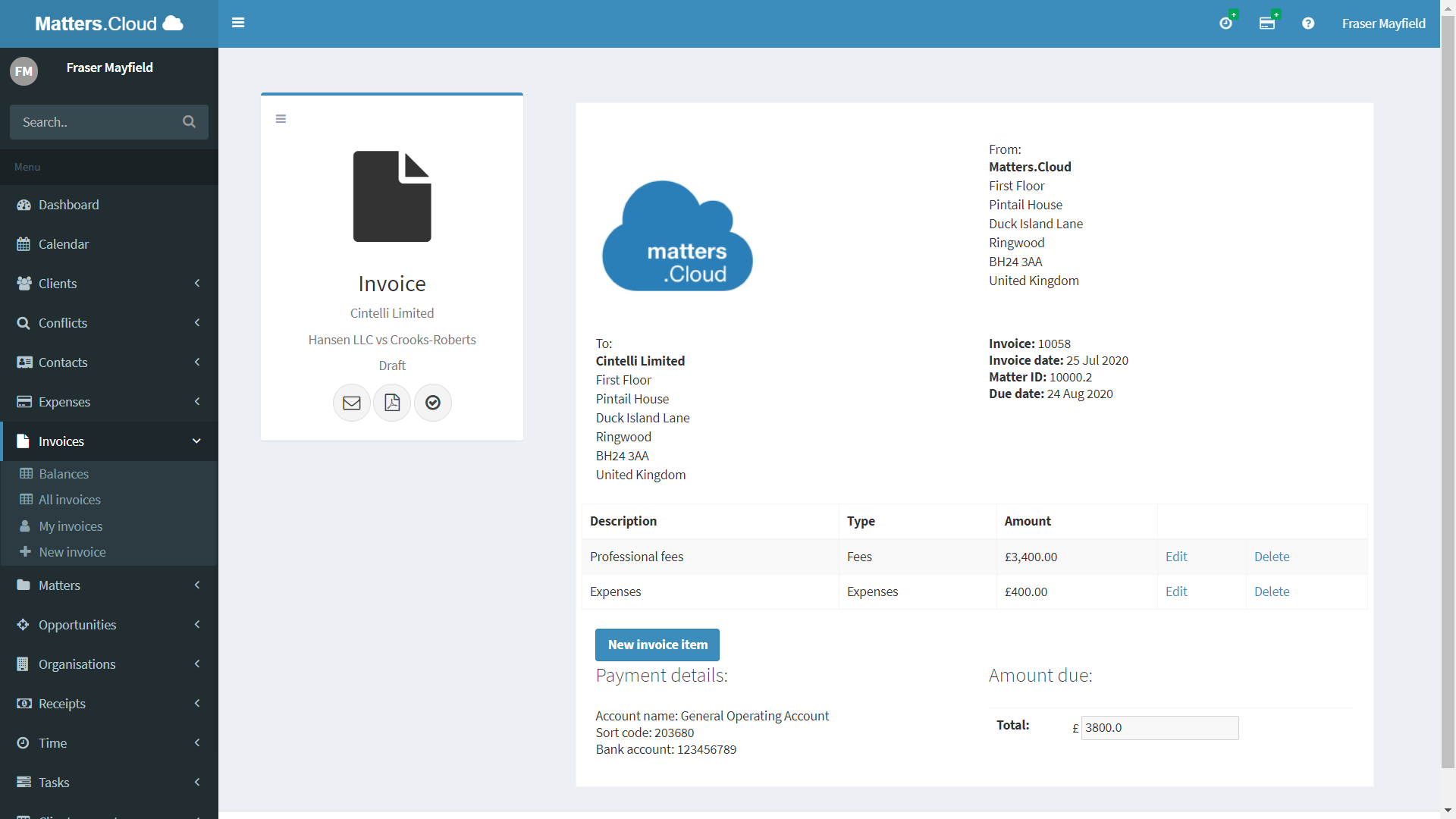1456x819 pixels.
Task: Expand the Receipts menu
Action: point(109,704)
